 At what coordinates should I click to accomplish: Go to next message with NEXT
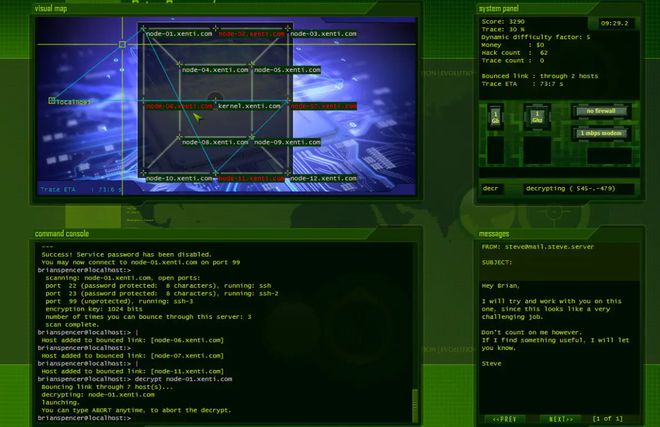pyautogui.click(x=563, y=418)
